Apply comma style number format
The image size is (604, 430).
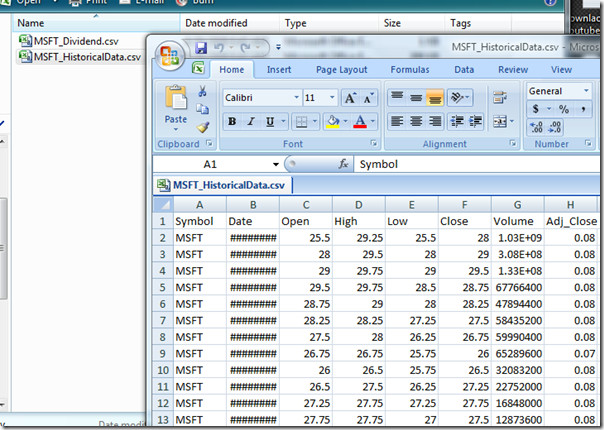(x=584, y=109)
